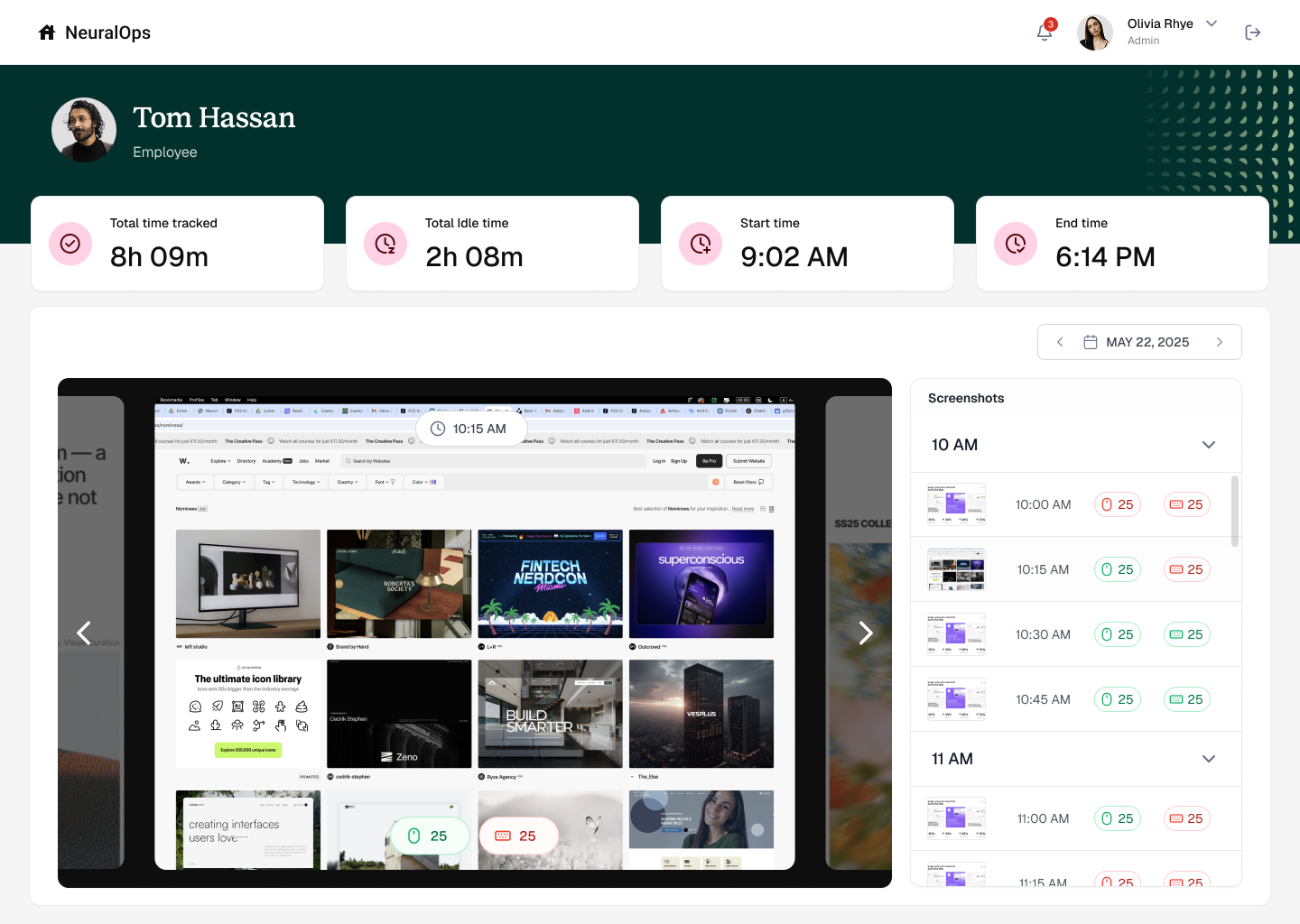The image size is (1300, 924).
Task: Go to the previous date
Action: tap(1060, 342)
